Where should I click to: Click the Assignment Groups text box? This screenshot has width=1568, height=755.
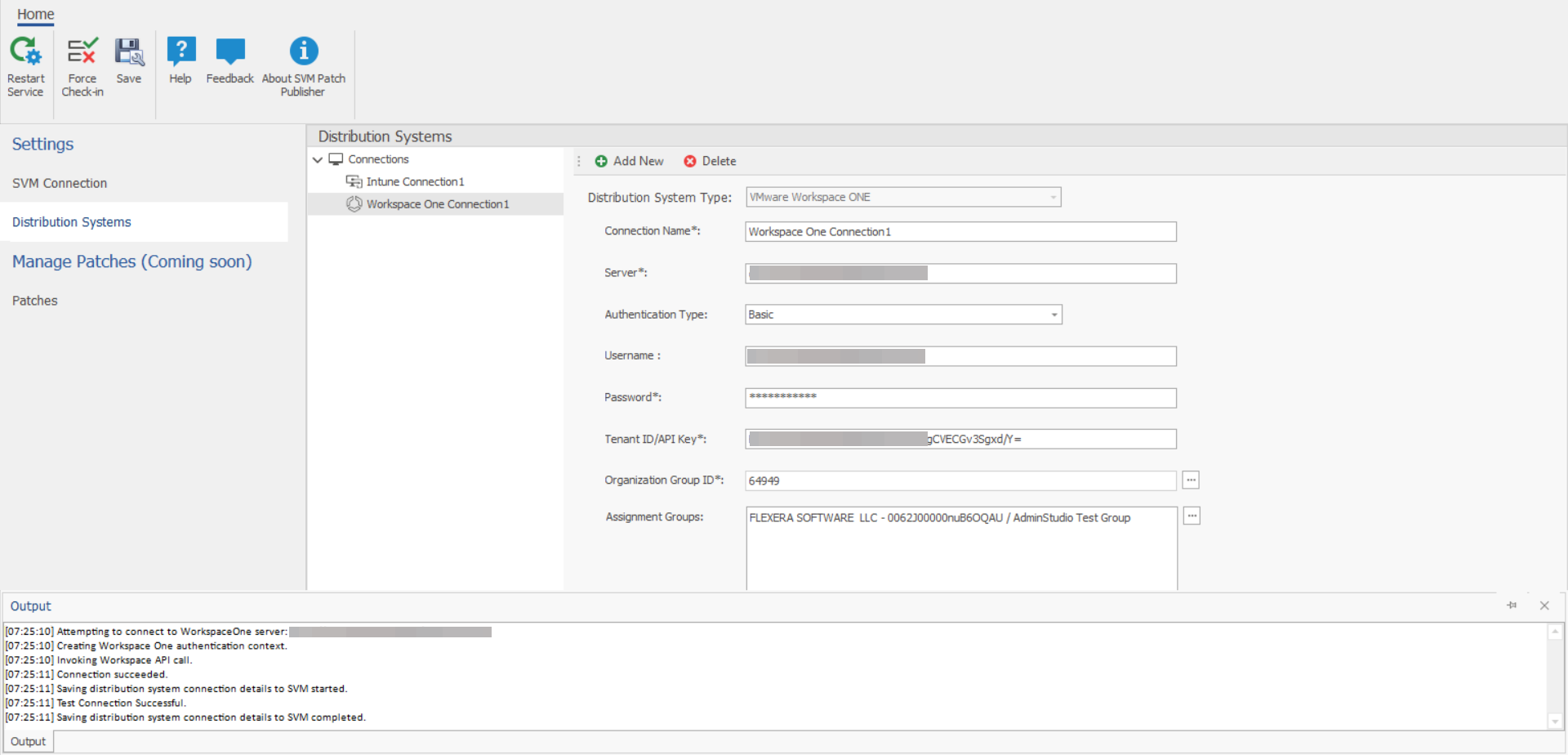coord(961,548)
